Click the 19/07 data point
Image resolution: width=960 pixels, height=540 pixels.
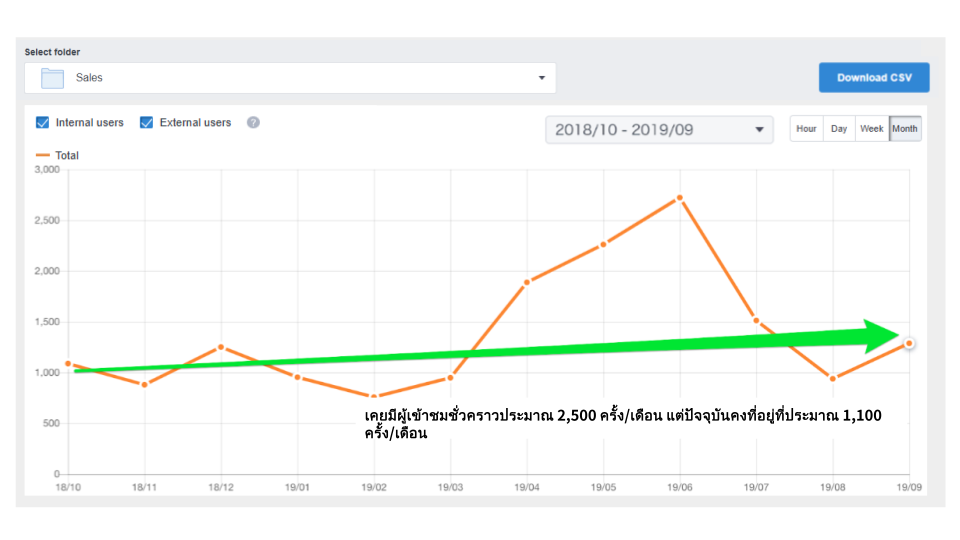pyautogui.click(x=756, y=321)
